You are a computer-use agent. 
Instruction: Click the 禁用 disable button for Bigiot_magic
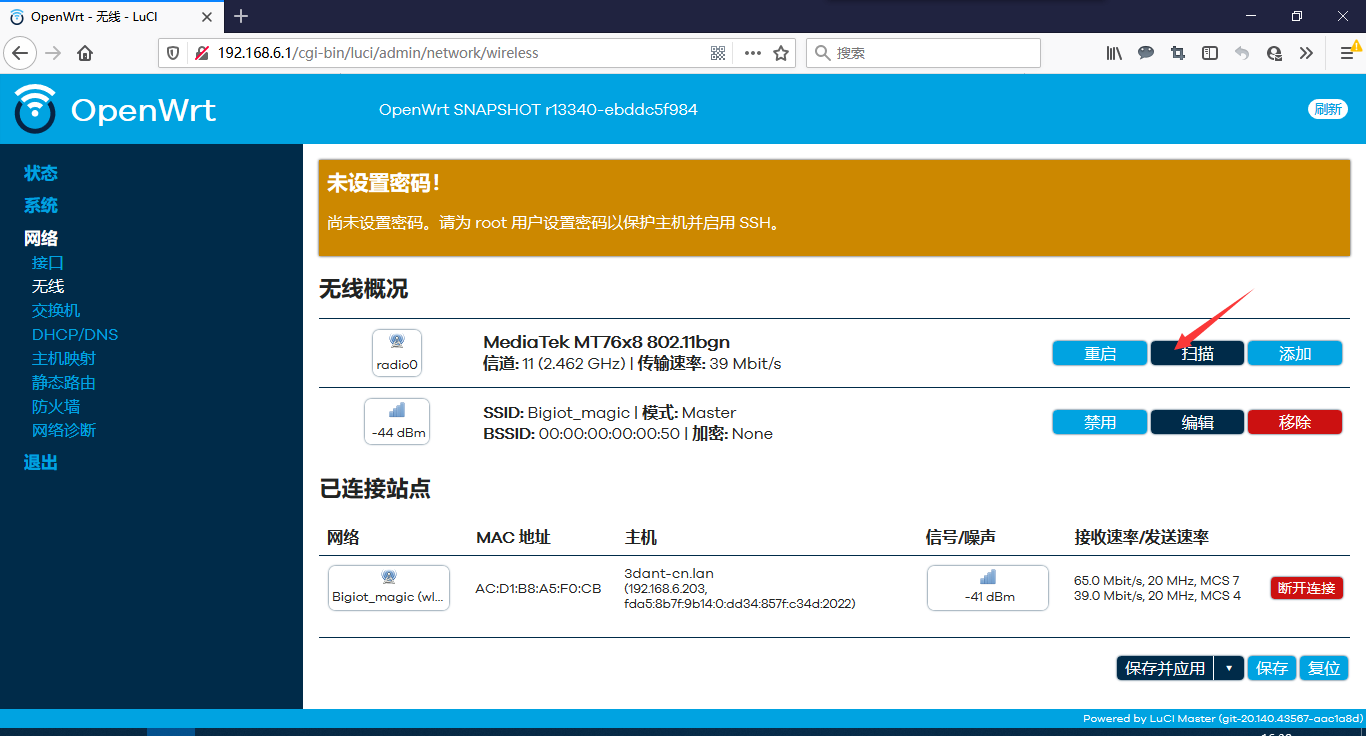tap(1100, 422)
